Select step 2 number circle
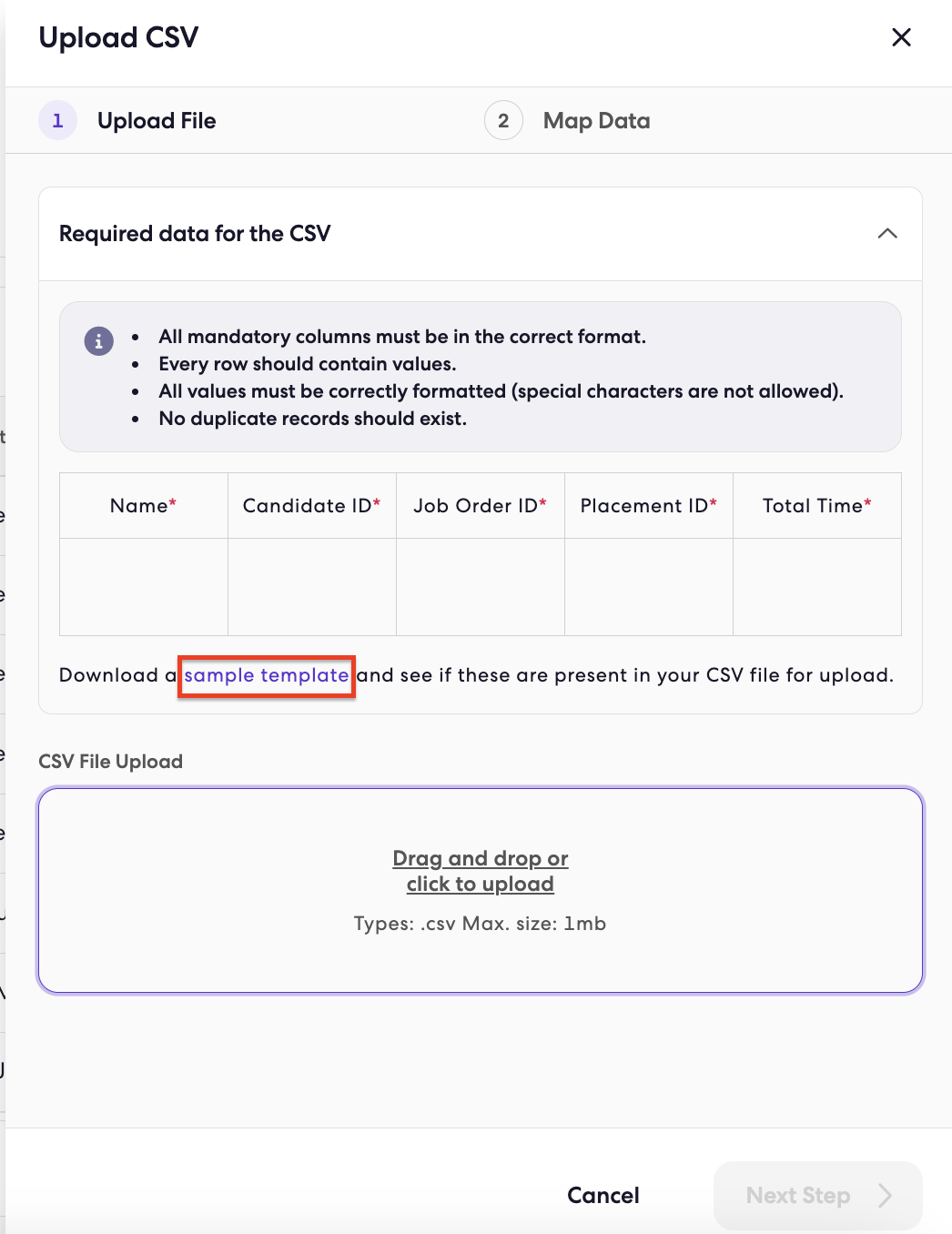 pyautogui.click(x=503, y=121)
